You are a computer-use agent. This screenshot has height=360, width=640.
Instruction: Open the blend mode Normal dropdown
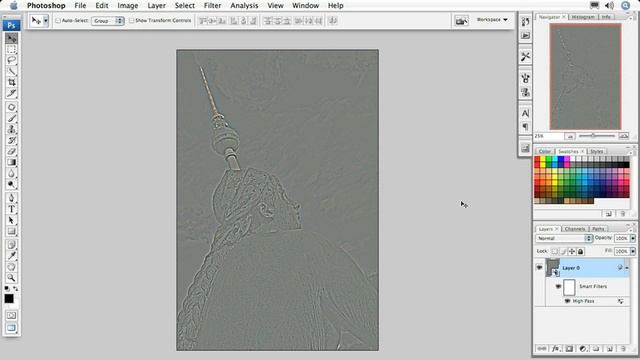click(x=564, y=238)
